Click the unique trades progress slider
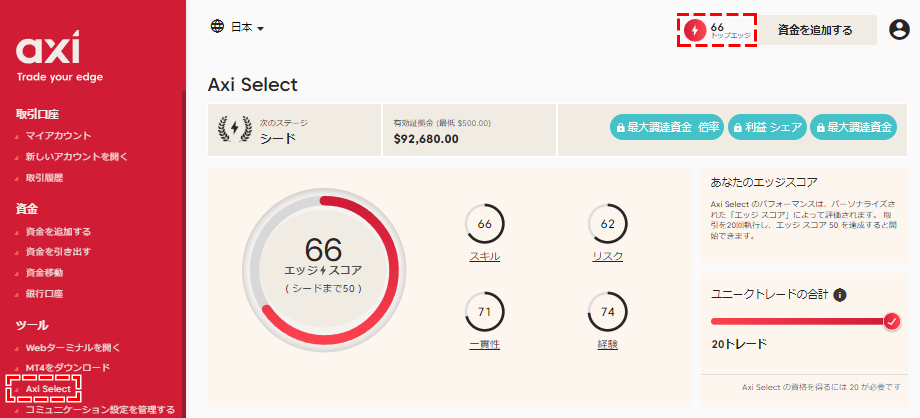Image resolution: width=920 pixels, height=418 pixels. click(801, 321)
